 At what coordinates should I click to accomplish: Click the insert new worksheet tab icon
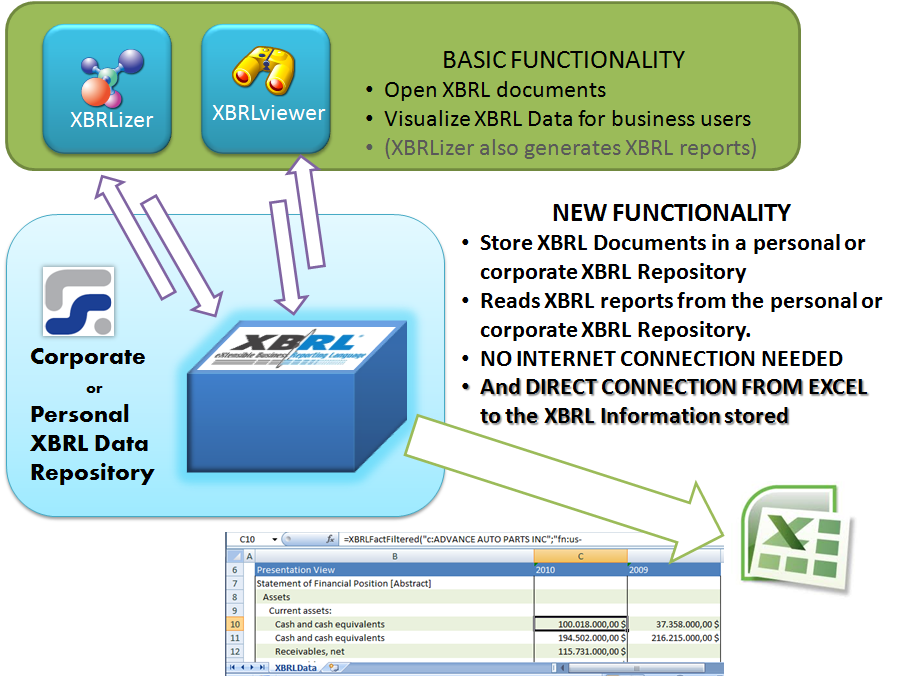(x=333, y=668)
